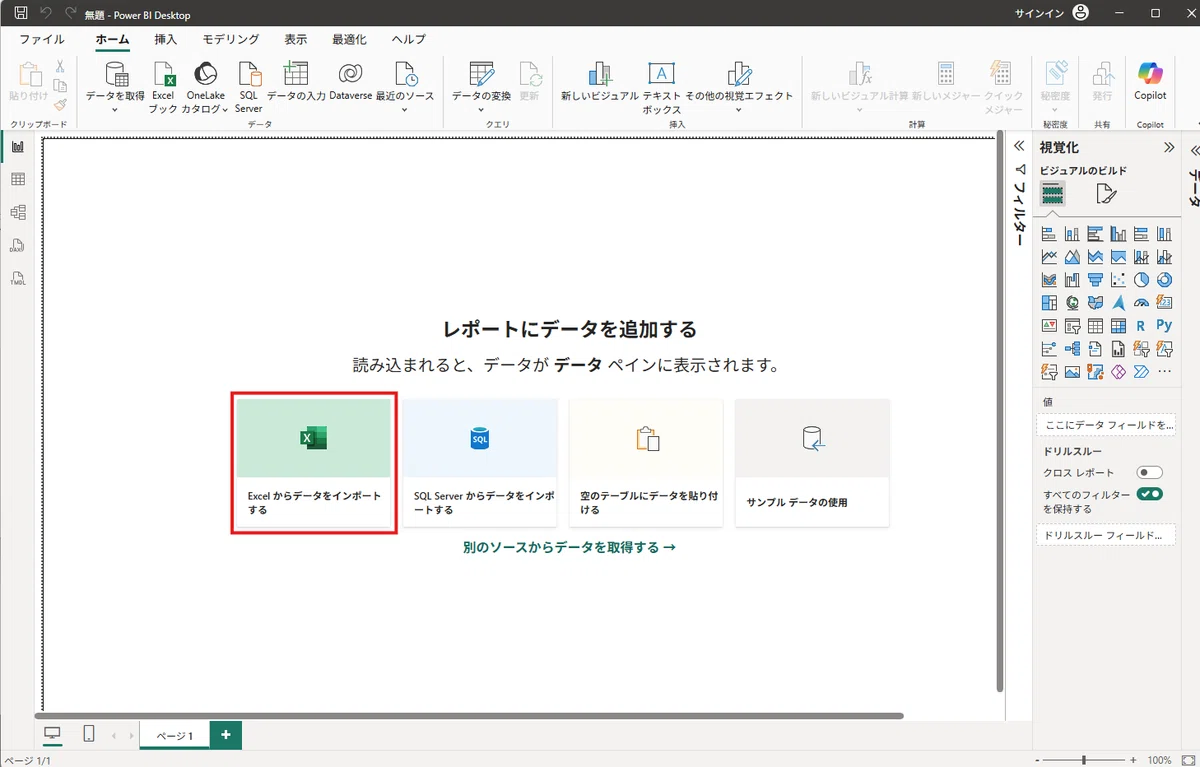This screenshot has height=767, width=1200.
Task: Click the zoom slider handle
Action: 1083,760
